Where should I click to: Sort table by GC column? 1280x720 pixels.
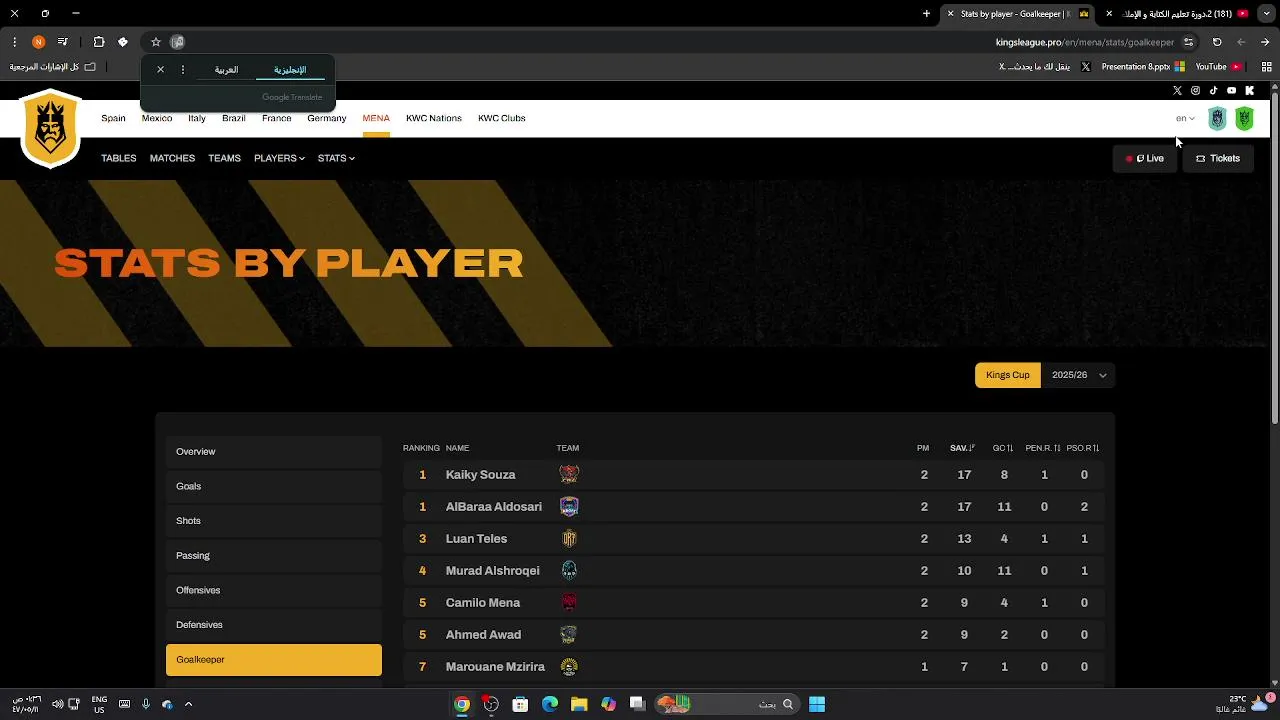1003,448
